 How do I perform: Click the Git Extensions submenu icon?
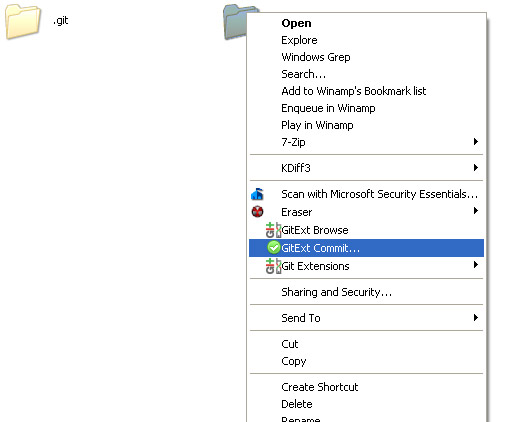(x=273, y=266)
